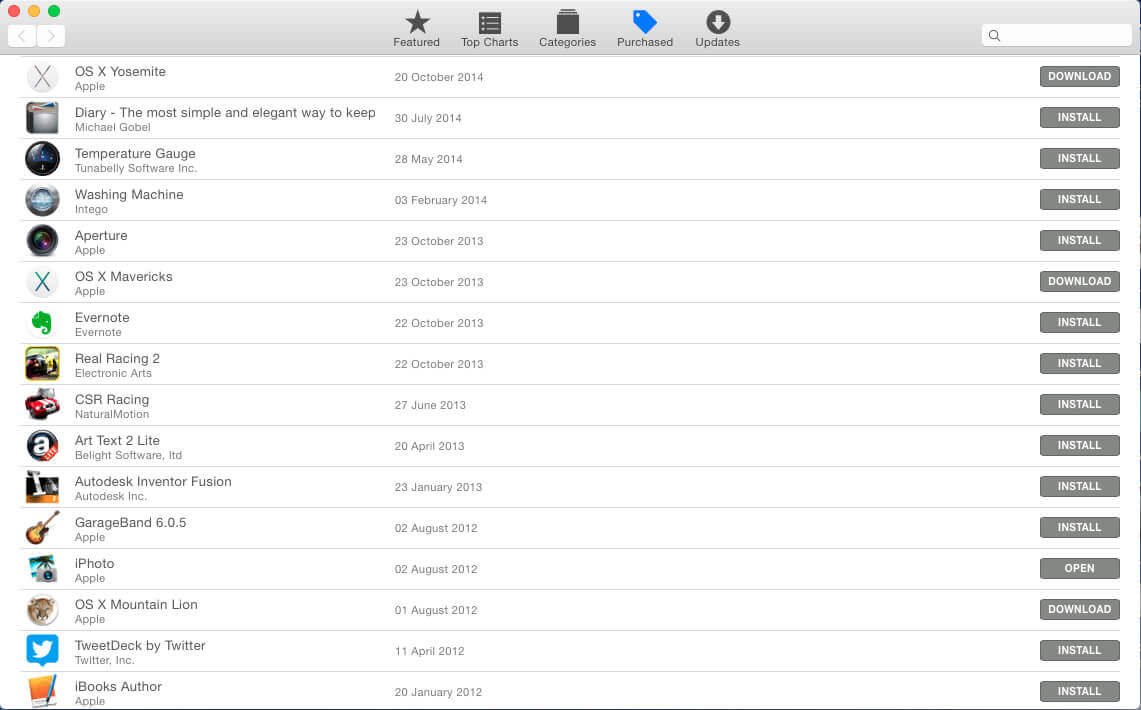Viewport: 1141px width, 710px height.
Task: Go forward with the right arrow button
Action: coord(51,36)
